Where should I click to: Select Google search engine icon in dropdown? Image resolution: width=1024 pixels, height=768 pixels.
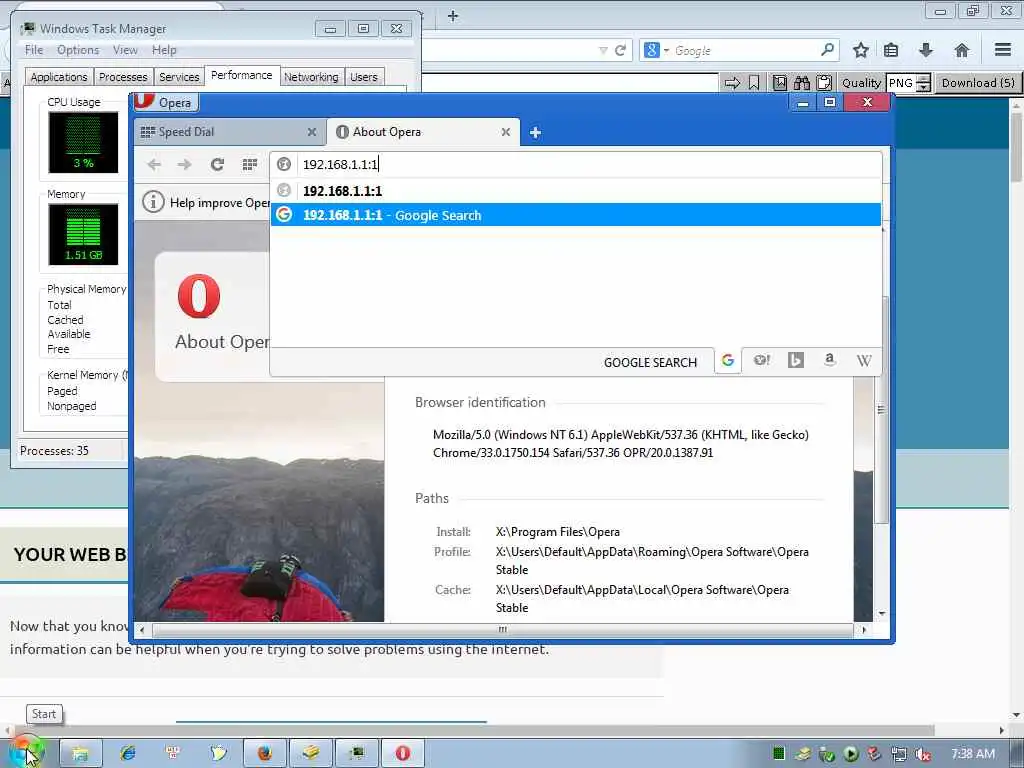[x=728, y=360]
